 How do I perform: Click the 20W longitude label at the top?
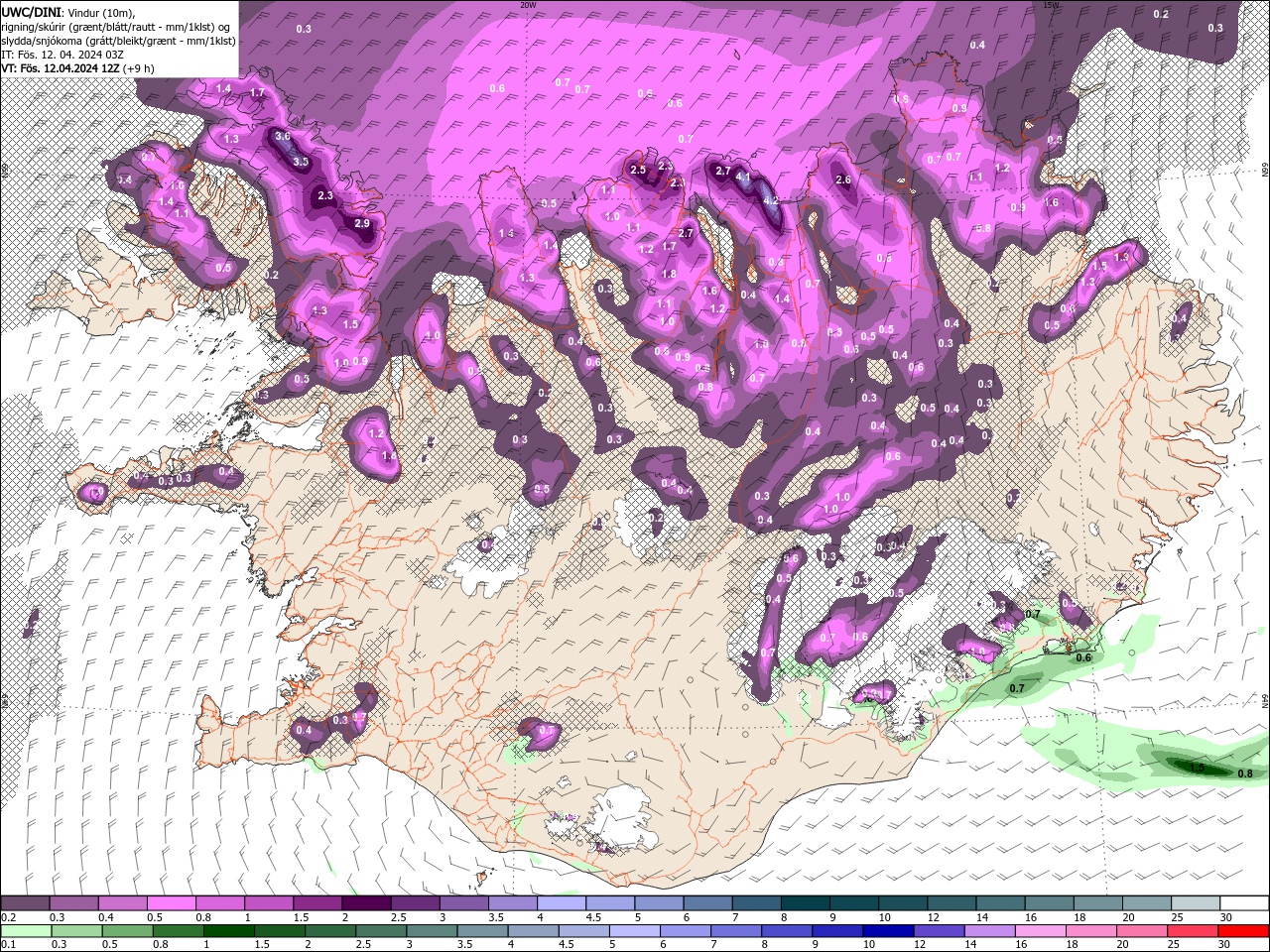528,5
